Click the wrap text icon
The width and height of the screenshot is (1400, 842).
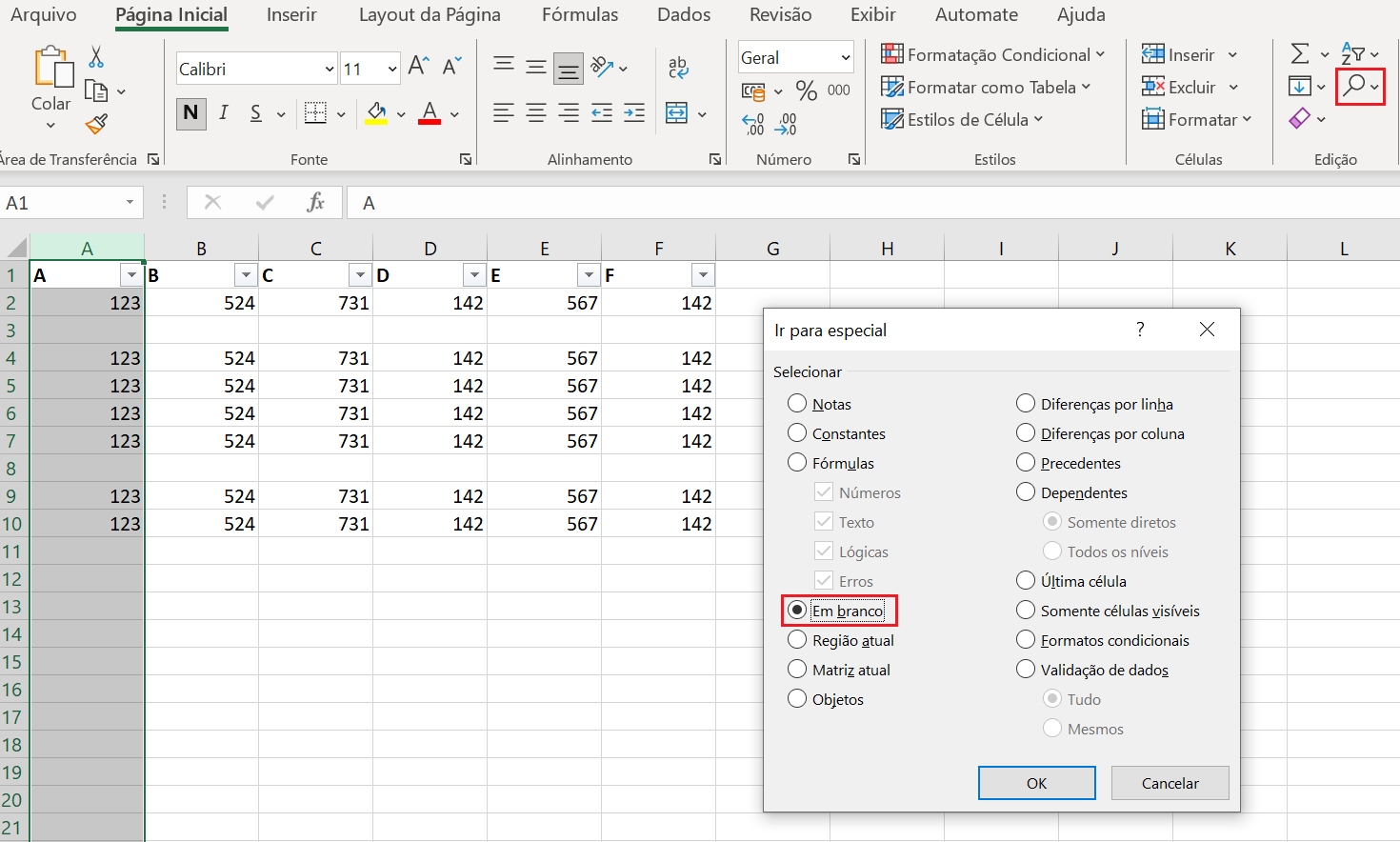point(678,66)
